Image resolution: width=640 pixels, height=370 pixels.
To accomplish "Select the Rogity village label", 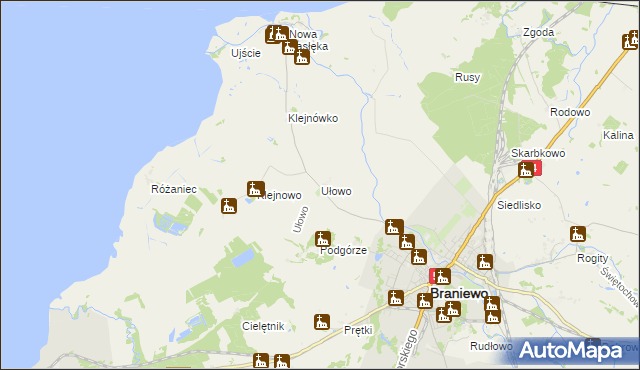I will [x=593, y=258].
